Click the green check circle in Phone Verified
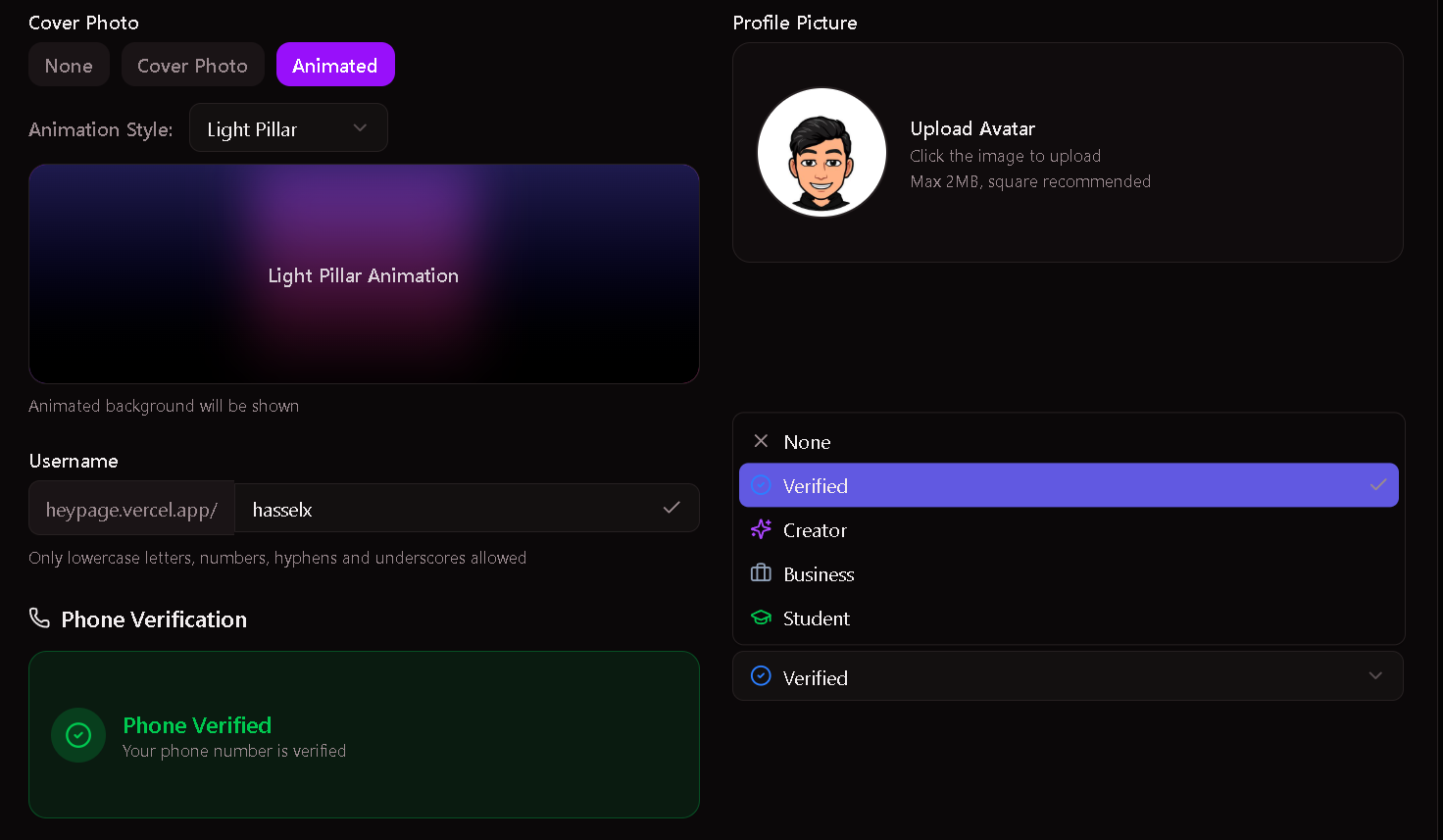 point(78,735)
